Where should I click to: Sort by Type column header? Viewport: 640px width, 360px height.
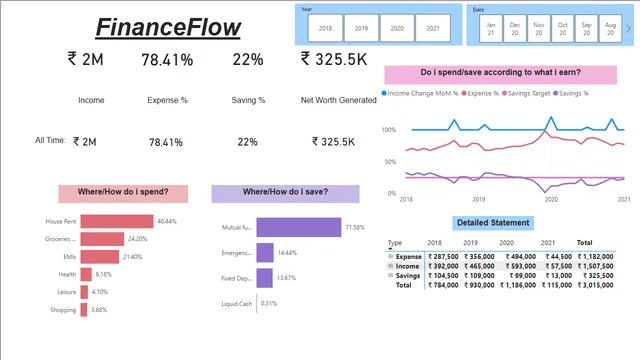[x=395, y=242]
